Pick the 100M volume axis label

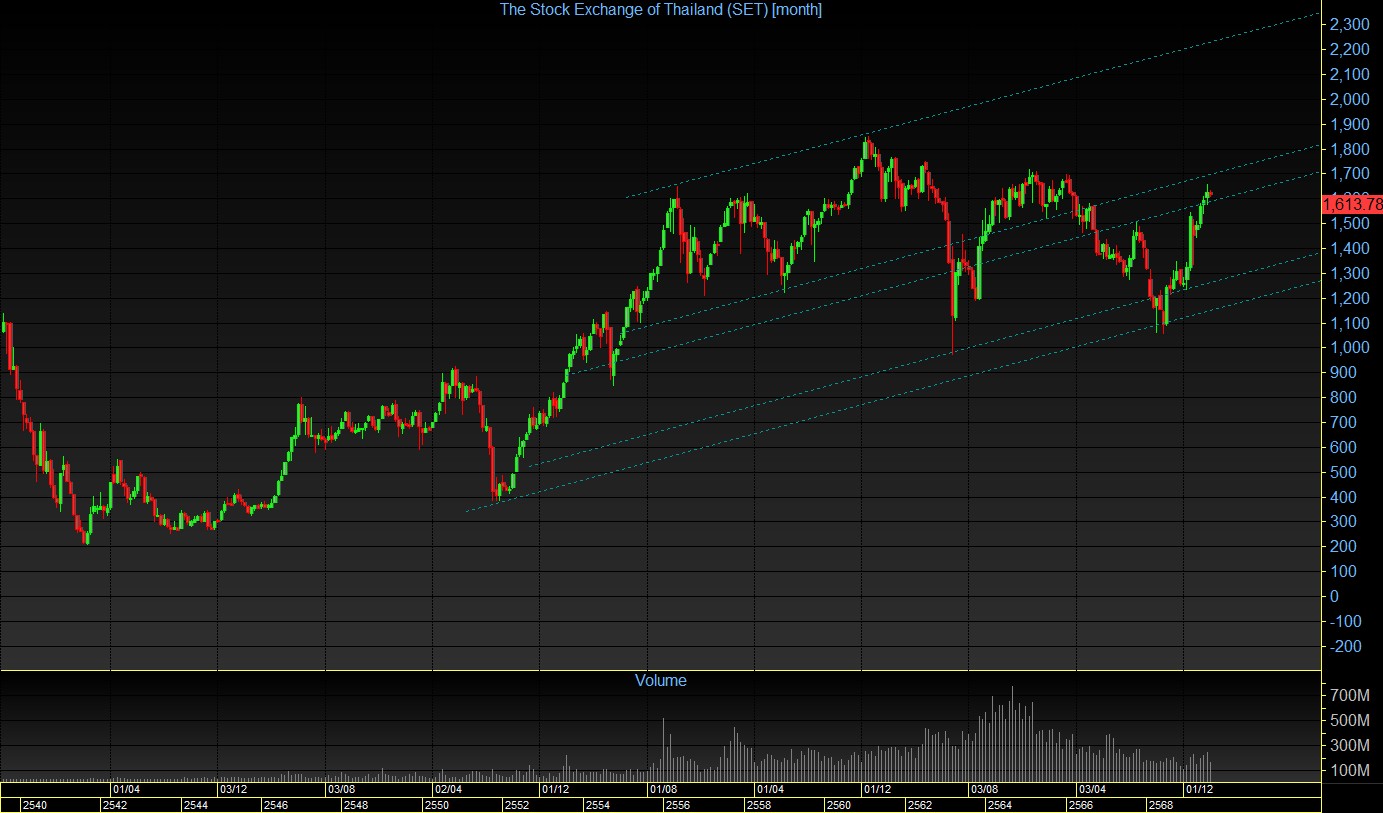[x=1348, y=770]
